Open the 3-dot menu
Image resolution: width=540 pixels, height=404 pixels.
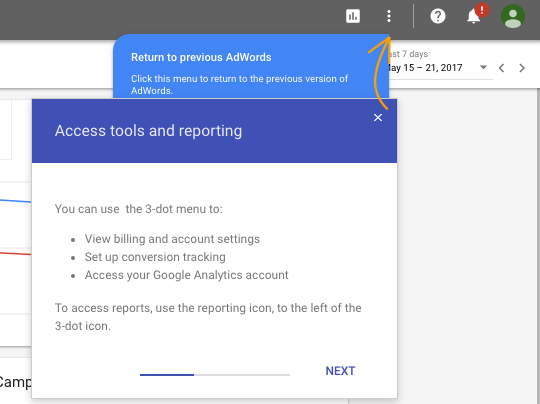[x=389, y=16]
